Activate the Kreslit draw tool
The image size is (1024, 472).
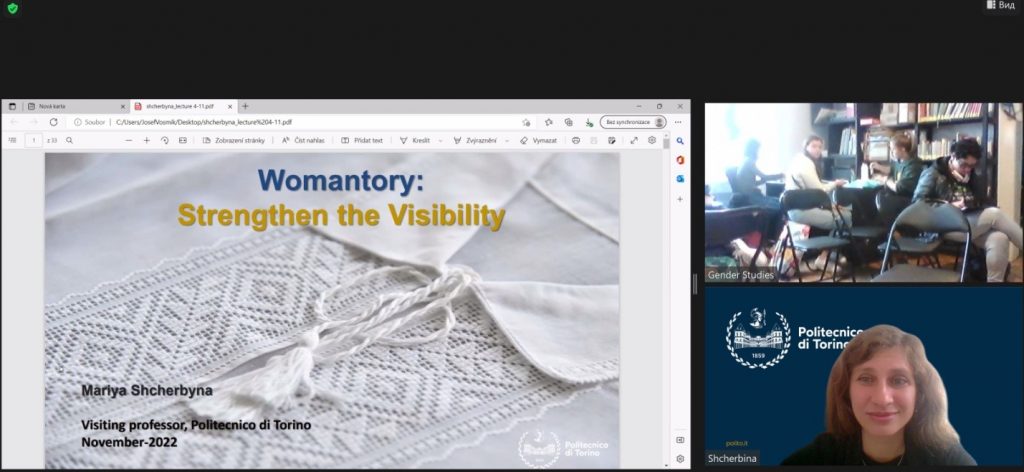coord(415,140)
